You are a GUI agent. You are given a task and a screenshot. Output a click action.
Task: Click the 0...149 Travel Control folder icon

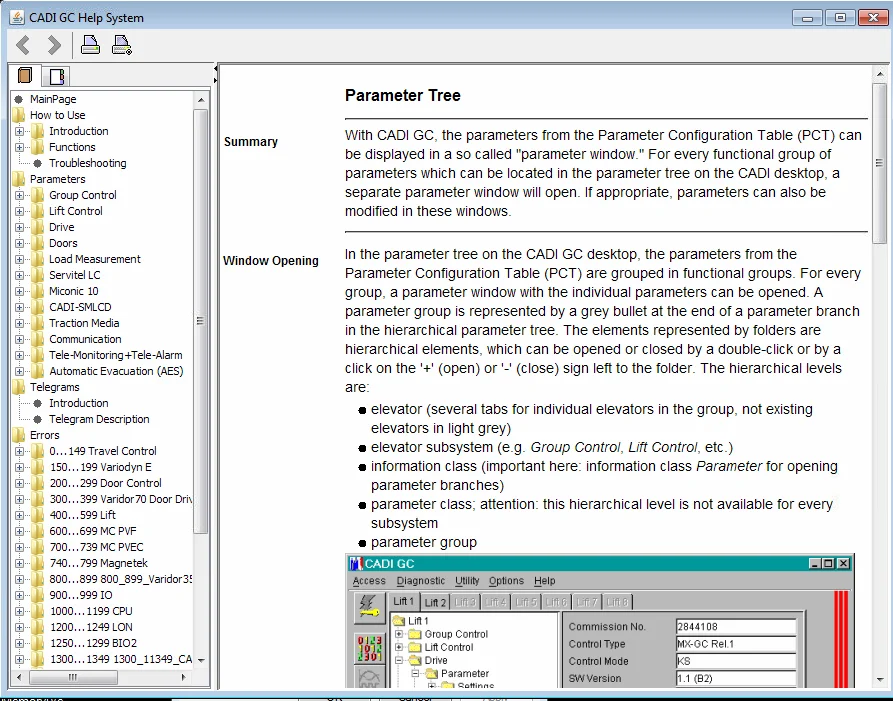coord(38,451)
